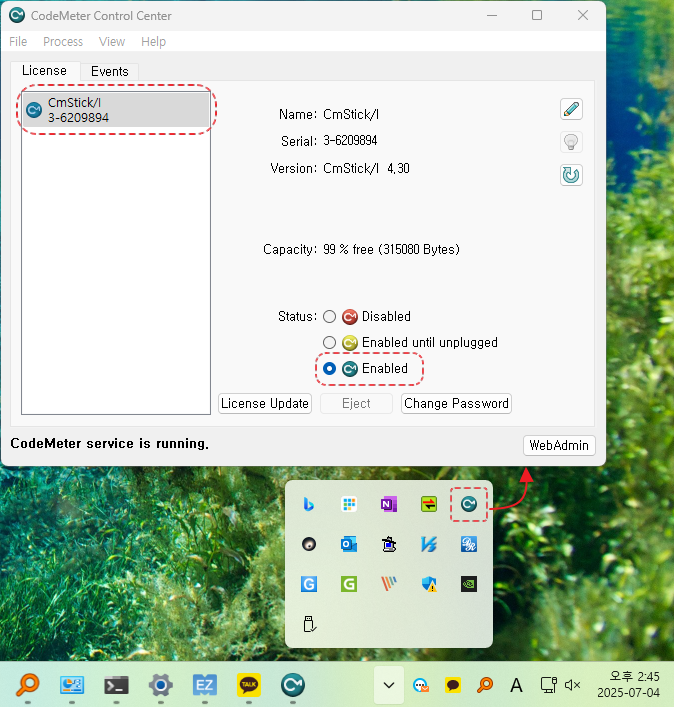Open the View menu

(x=112, y=41)
